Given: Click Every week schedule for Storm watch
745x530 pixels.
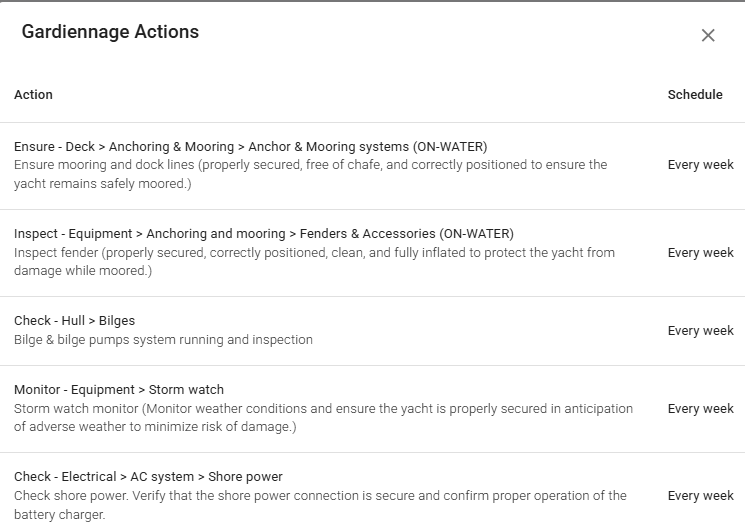Looking at the screenshot, I should 700,409.
